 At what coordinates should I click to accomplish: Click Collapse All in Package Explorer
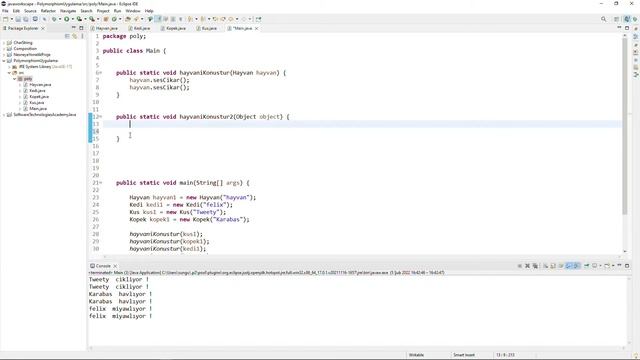tap(67, 36)
